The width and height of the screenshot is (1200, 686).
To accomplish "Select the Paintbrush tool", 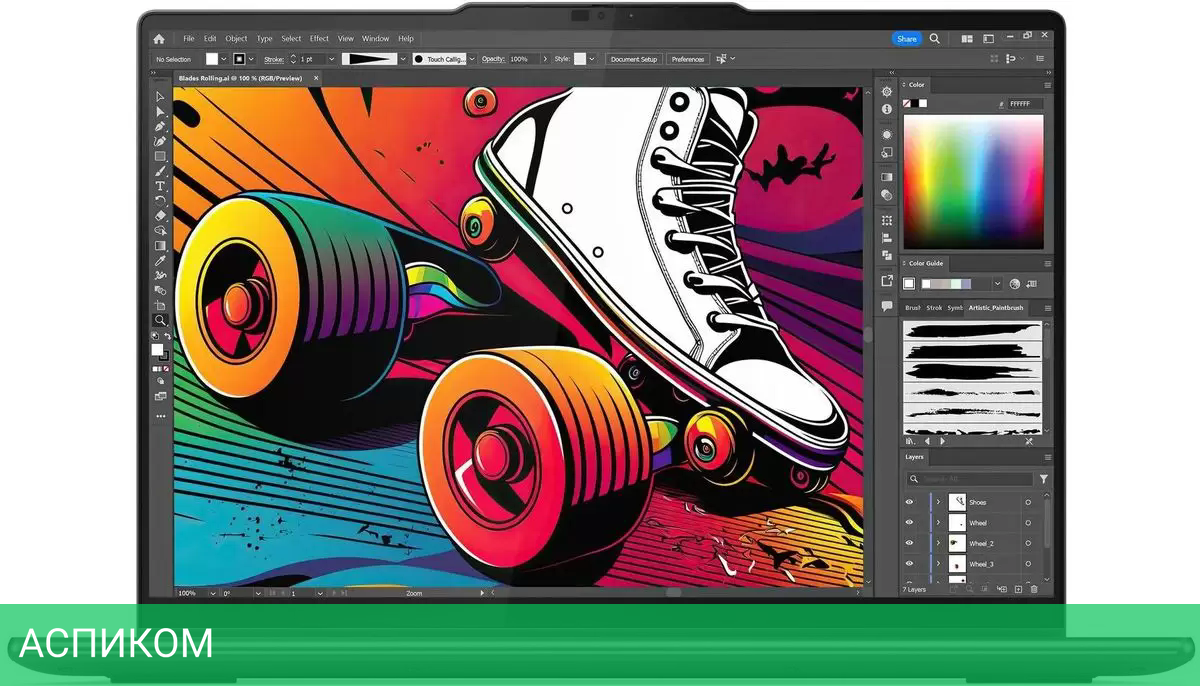I will 160,171.
